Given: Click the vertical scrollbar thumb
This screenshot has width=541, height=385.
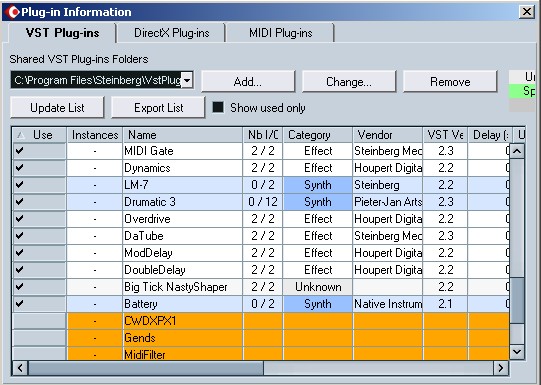Looking at the screenshot, I should 517,299.
